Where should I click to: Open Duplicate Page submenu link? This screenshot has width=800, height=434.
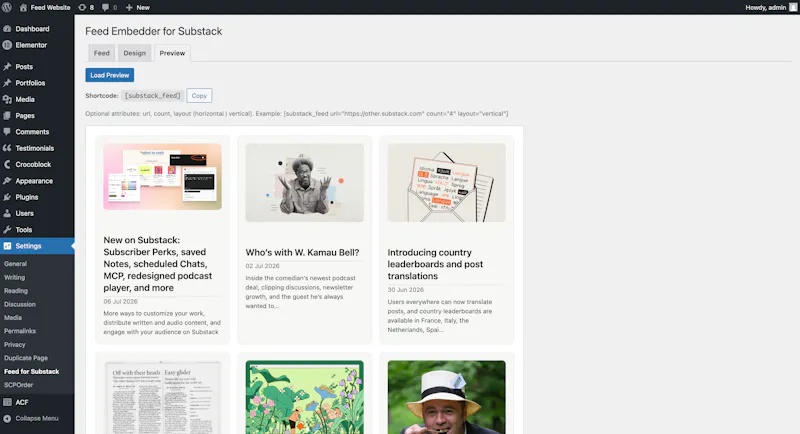26,358
